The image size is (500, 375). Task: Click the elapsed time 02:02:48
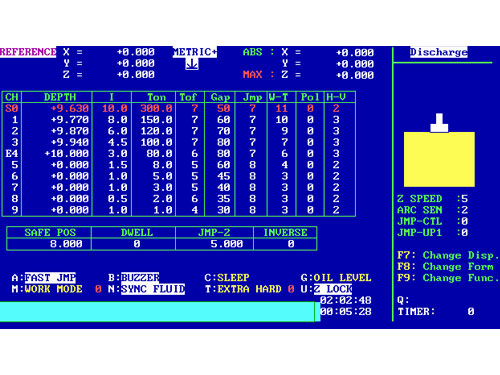346,300
